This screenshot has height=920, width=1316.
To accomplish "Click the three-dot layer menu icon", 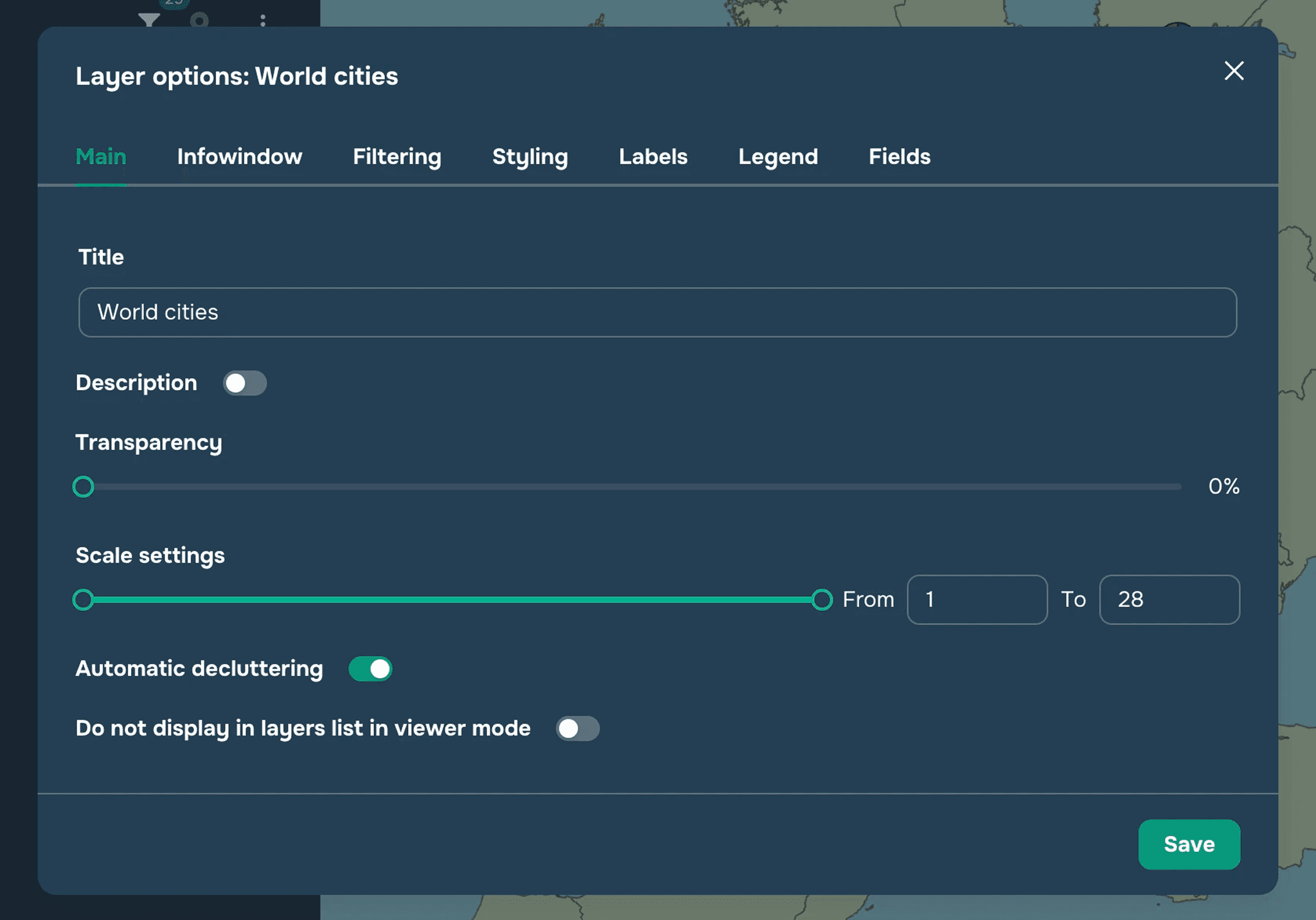I will click(x=263, y=20).
